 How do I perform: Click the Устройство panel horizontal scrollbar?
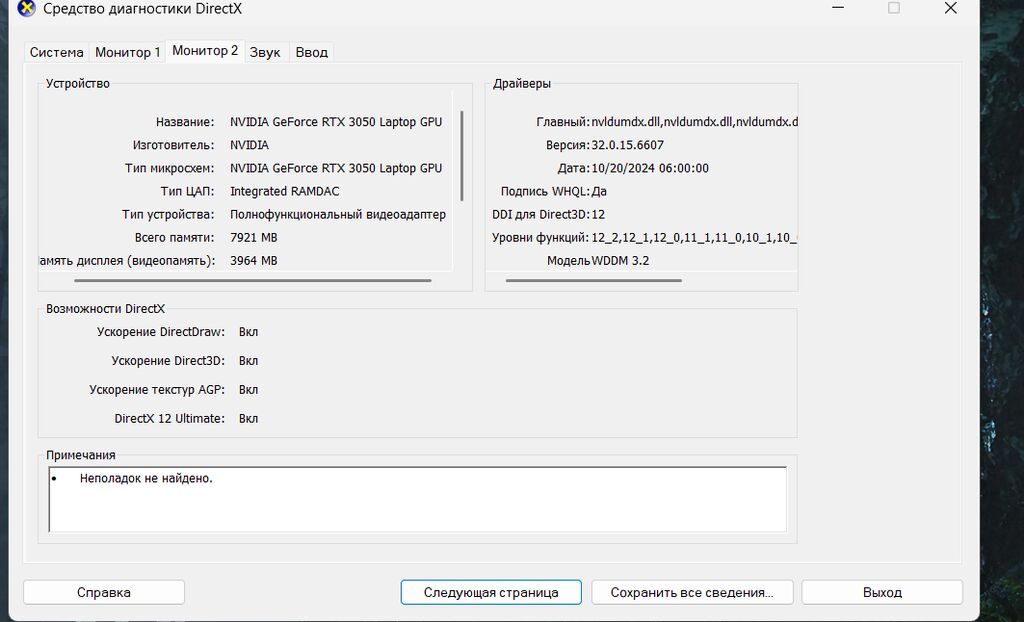(x=253, y=280)
